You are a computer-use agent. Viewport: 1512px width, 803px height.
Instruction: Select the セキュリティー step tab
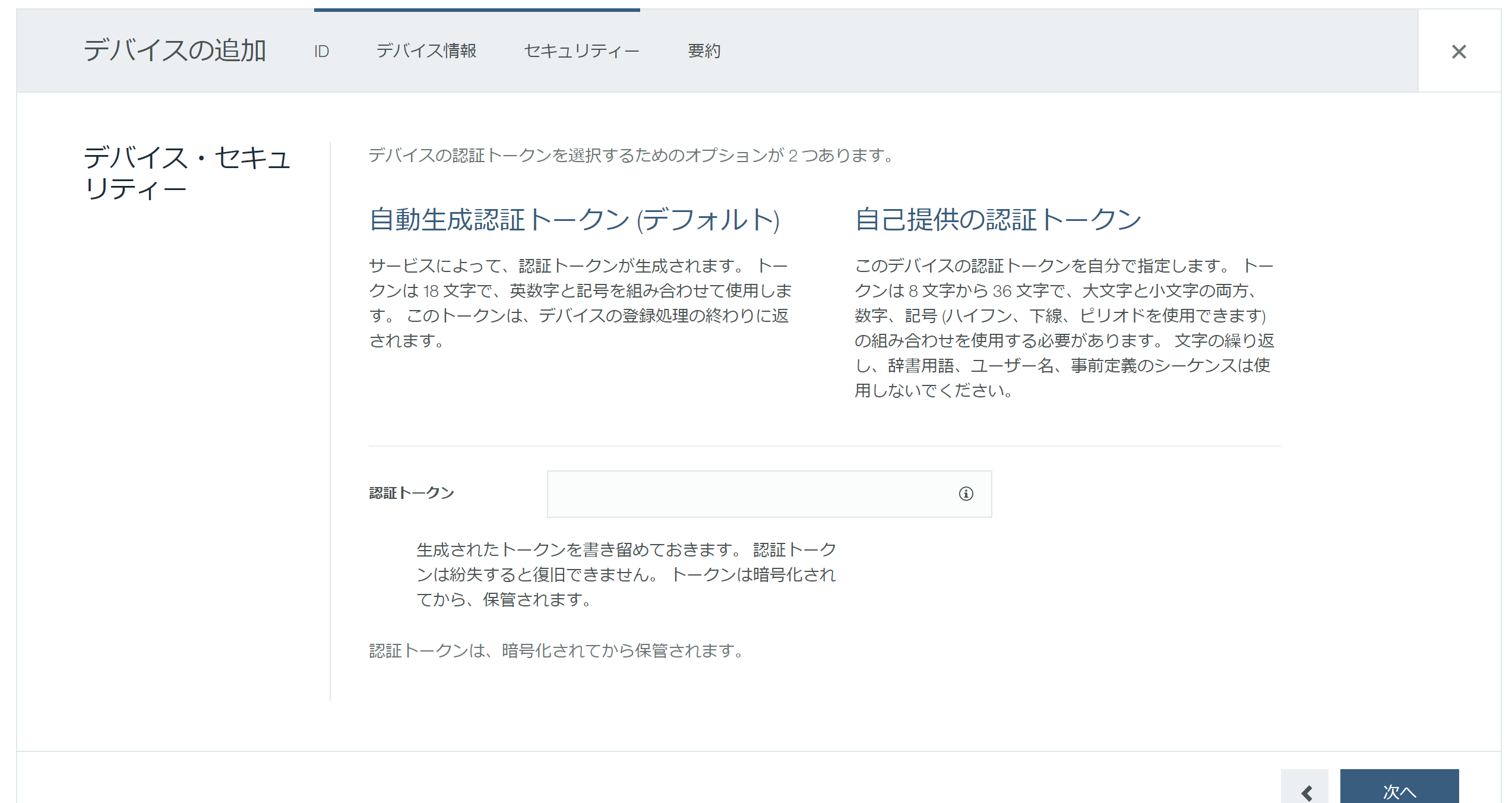coord(581,52)
